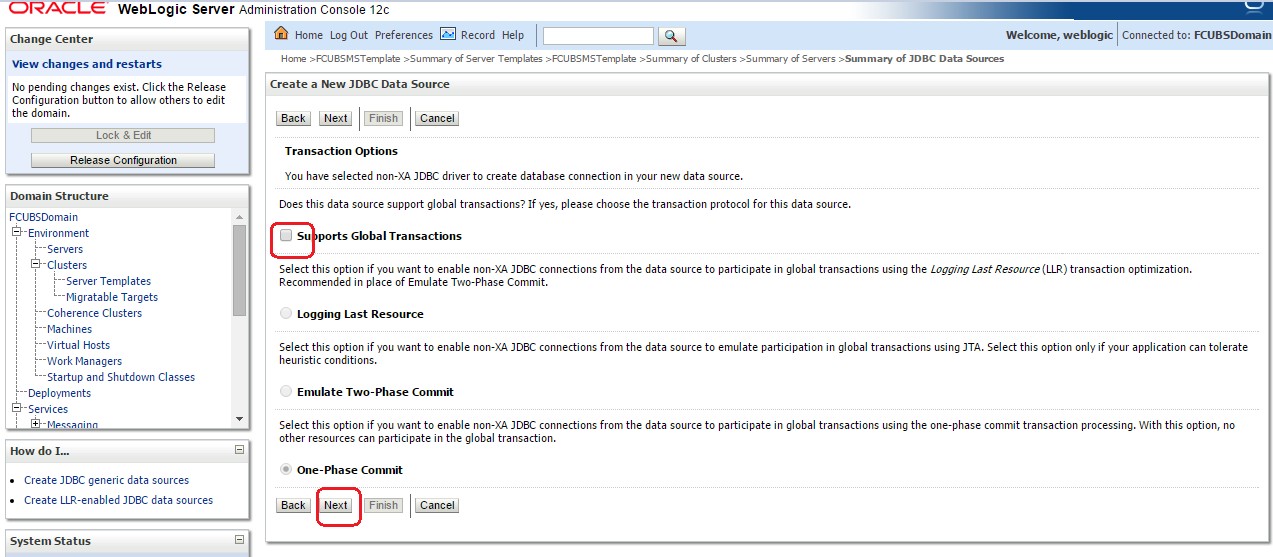This screenshot has height=557, width=1273.
Task: Open Help from the toolbar
Action: (513, 35)
